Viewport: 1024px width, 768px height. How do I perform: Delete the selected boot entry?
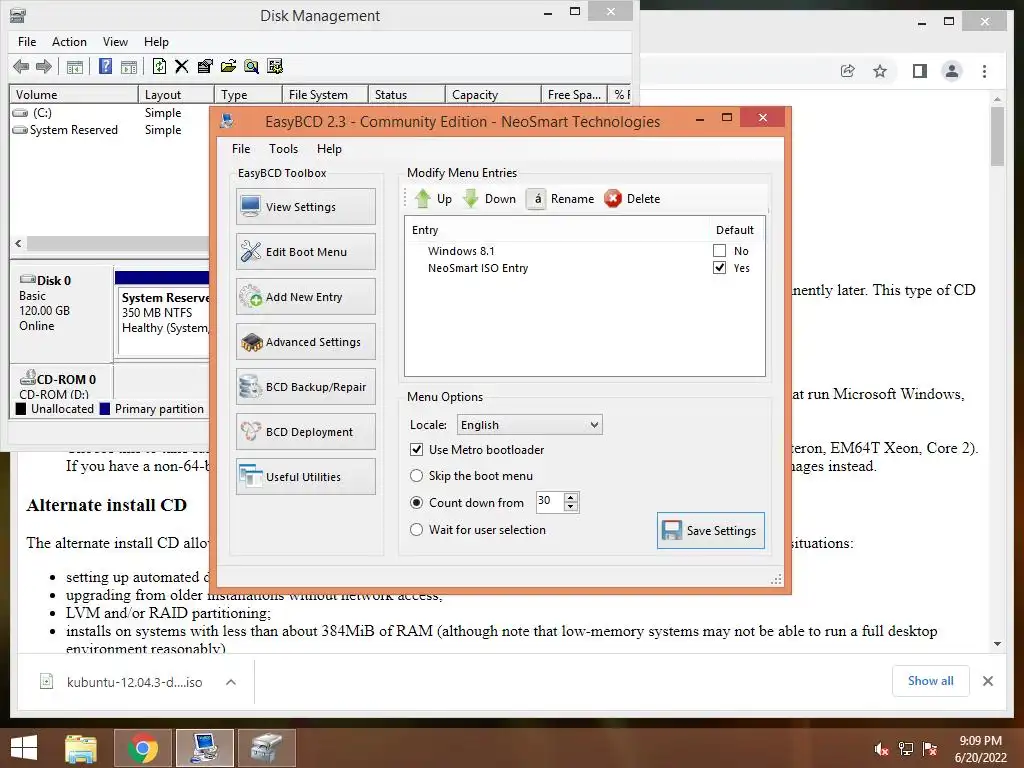click(x=632, y=199)
